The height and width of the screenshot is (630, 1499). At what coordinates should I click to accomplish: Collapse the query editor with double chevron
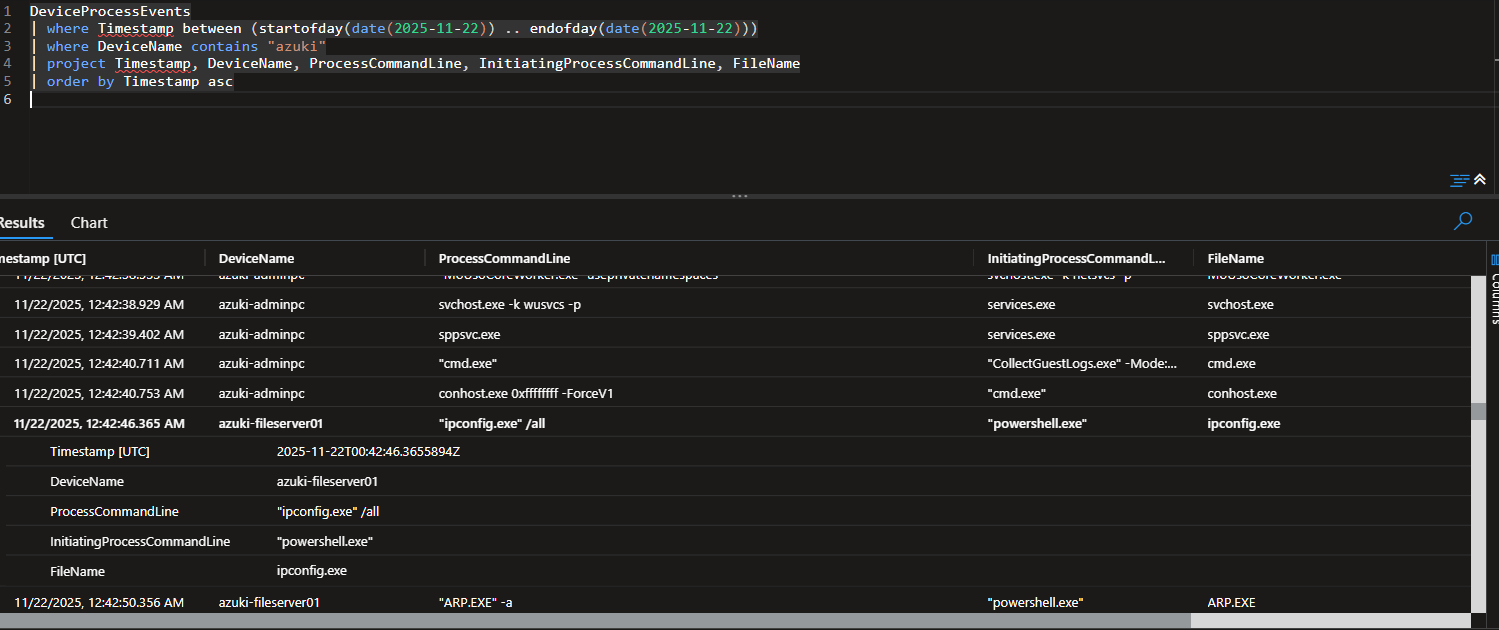[x=1480, y=180]
